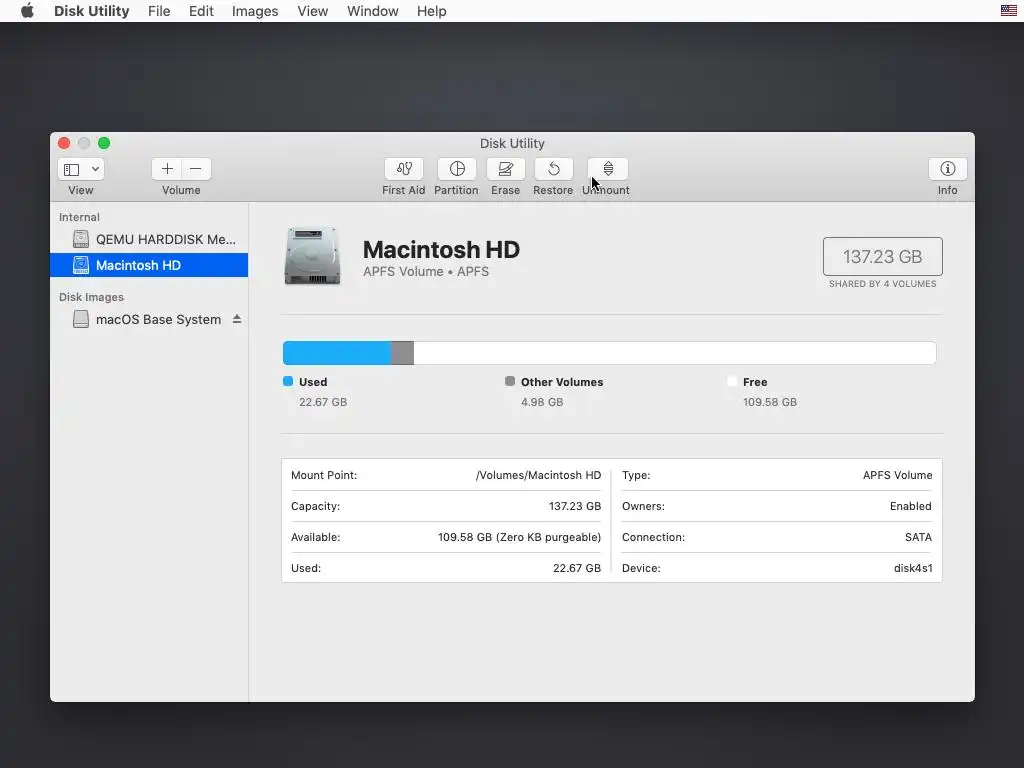Click the gray Other Volumes legend swatch
Viewport: 1024px width, 768px height.
click(x=510, y=381)
